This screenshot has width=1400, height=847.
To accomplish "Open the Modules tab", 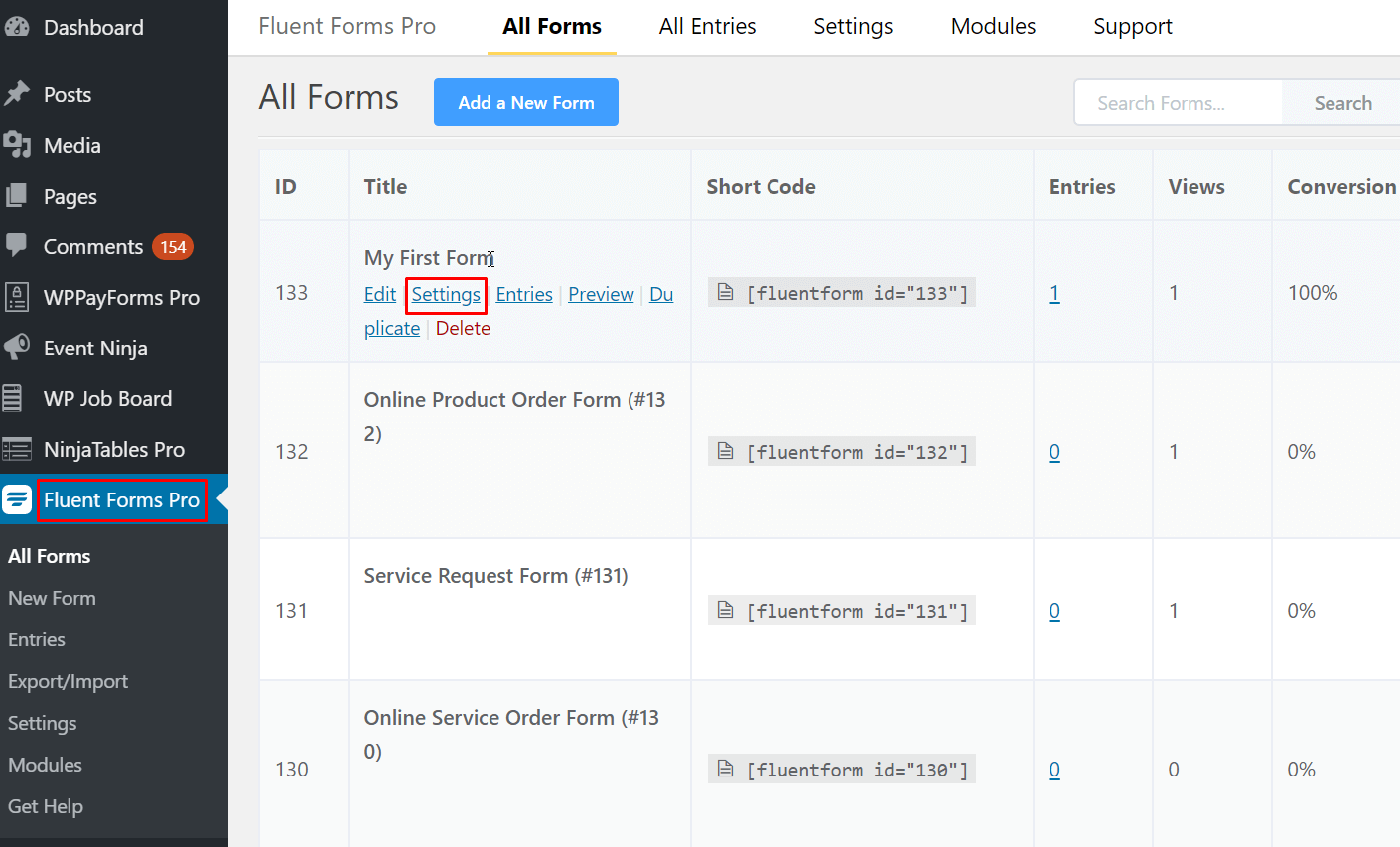I will coord(993,26).
